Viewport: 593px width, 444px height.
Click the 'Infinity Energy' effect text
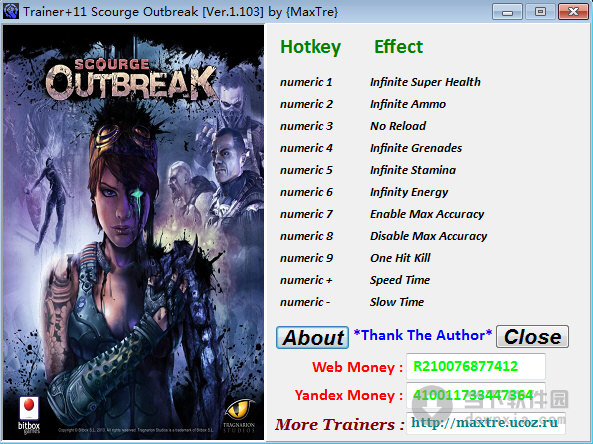409,192
